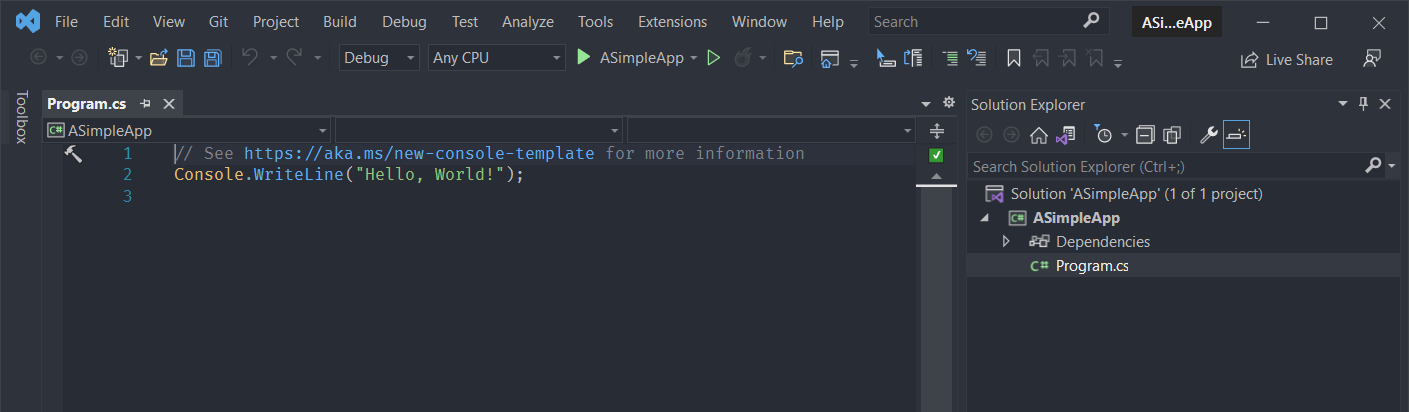Viewport: 1409px width, 412px height.
Task: Click the Save All toolbar icon
Action: pos(212,58)
